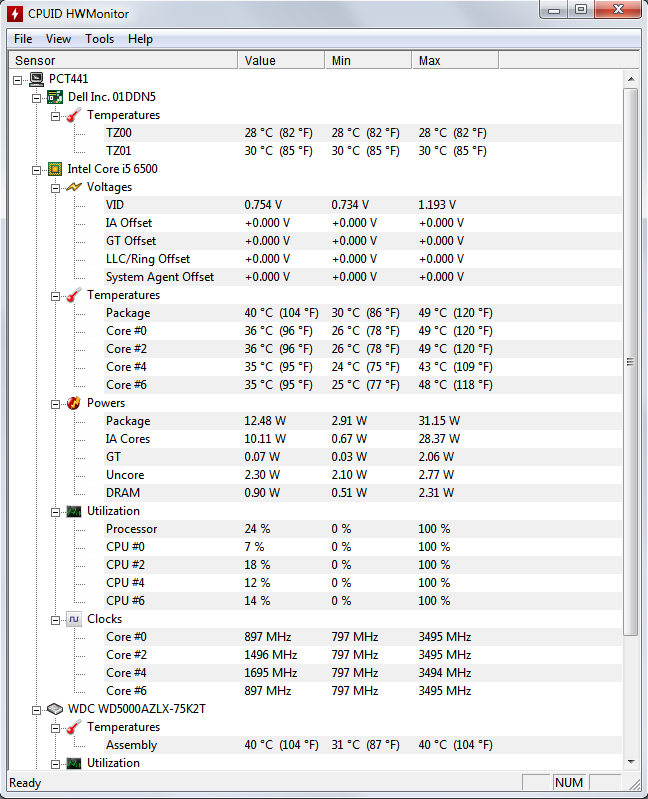Image resolution: width=648 pixels, height=799 pixels.
Task: Open the View menu
Action: tap(58, 39)
